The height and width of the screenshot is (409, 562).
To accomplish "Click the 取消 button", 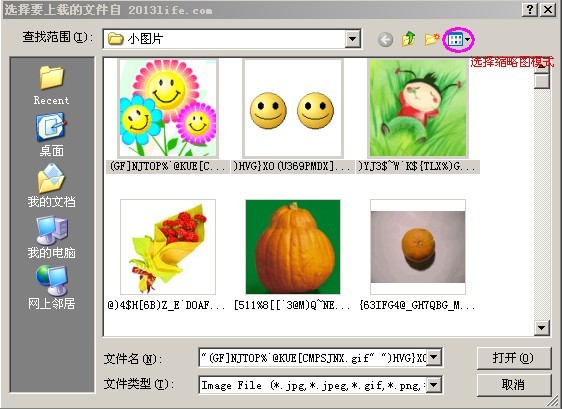I will 514,385.
